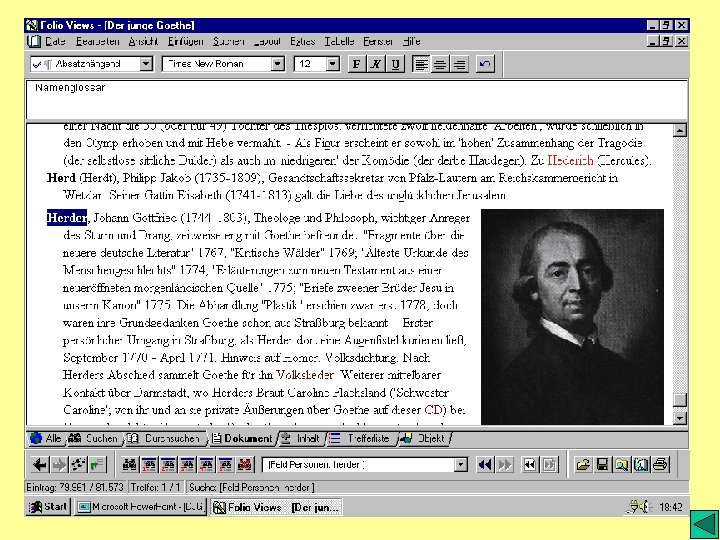Screen dimensions: 720x540
Task: Open the plain binoculars search icon
Action: [x=129, y=465]
